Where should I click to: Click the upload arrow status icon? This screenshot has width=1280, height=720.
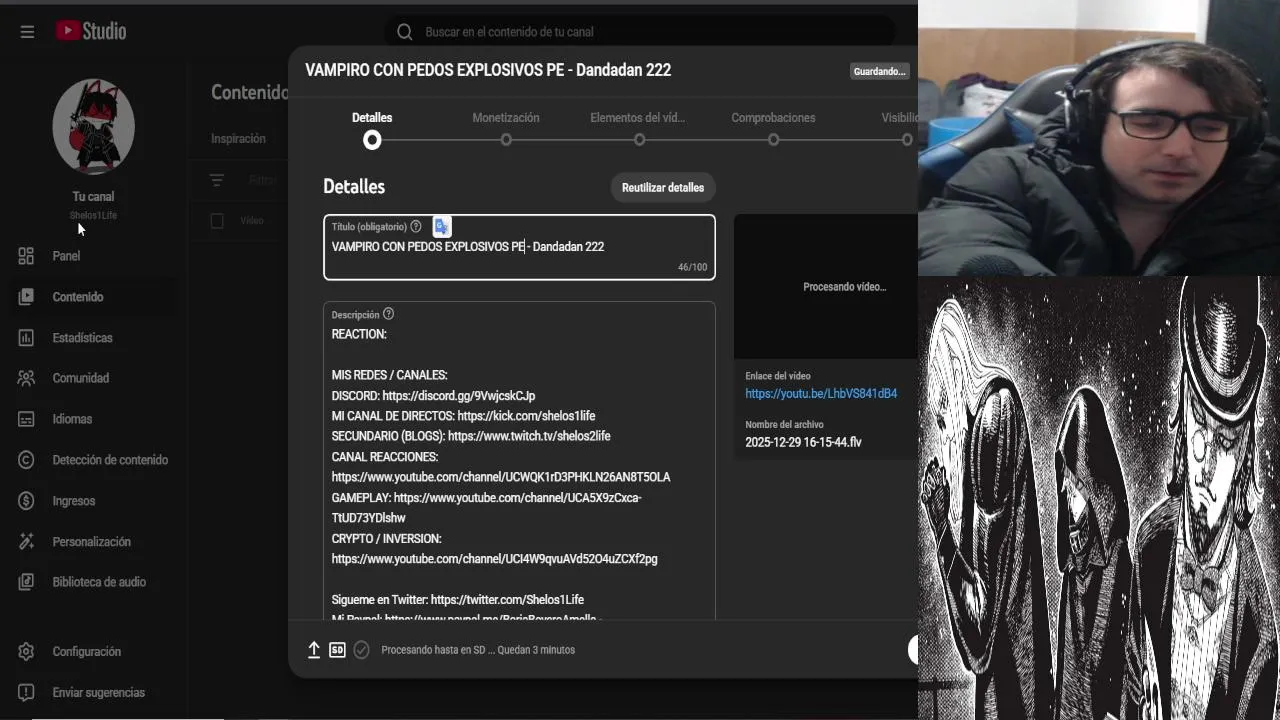click(x=313, y=650)
